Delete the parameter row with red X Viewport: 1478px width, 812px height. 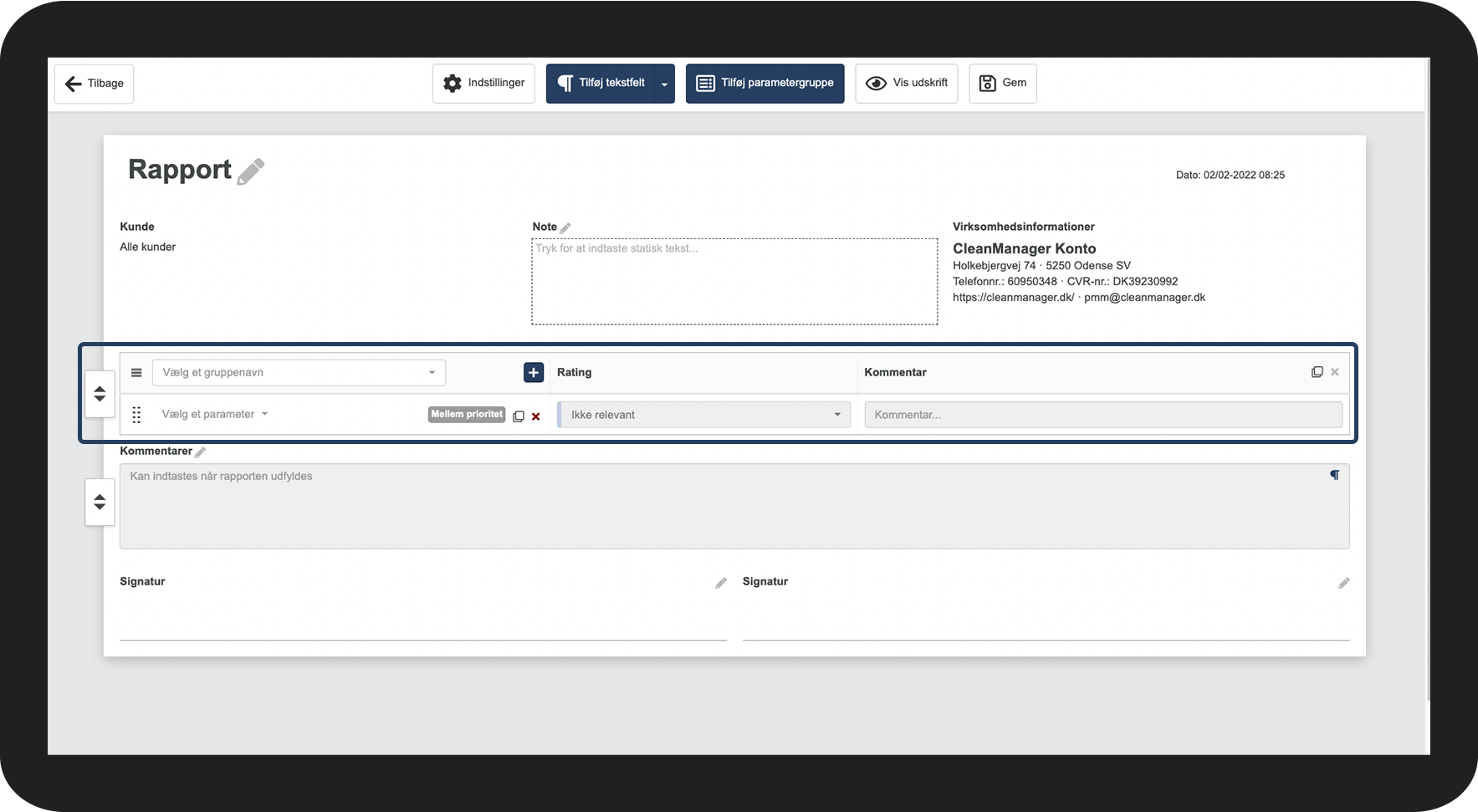pos(536,416)
